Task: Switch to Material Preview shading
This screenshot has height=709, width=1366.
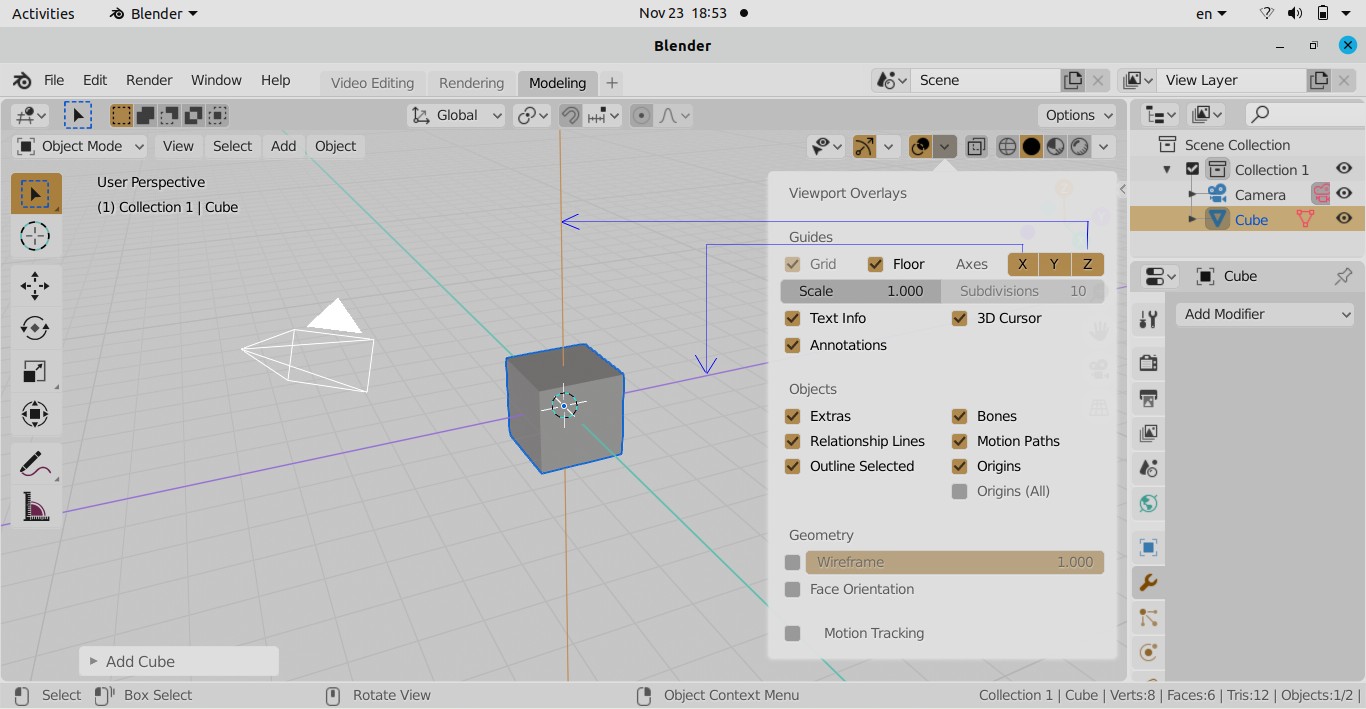Action: pyautogui.click(x=1055, y=147)
